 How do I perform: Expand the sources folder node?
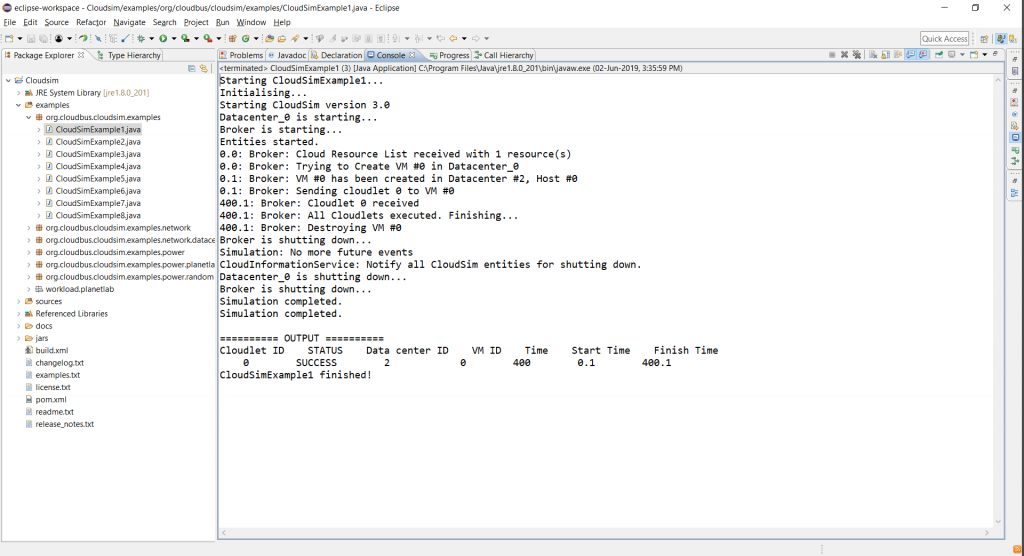pyautogui.click(x=18, y=301)
